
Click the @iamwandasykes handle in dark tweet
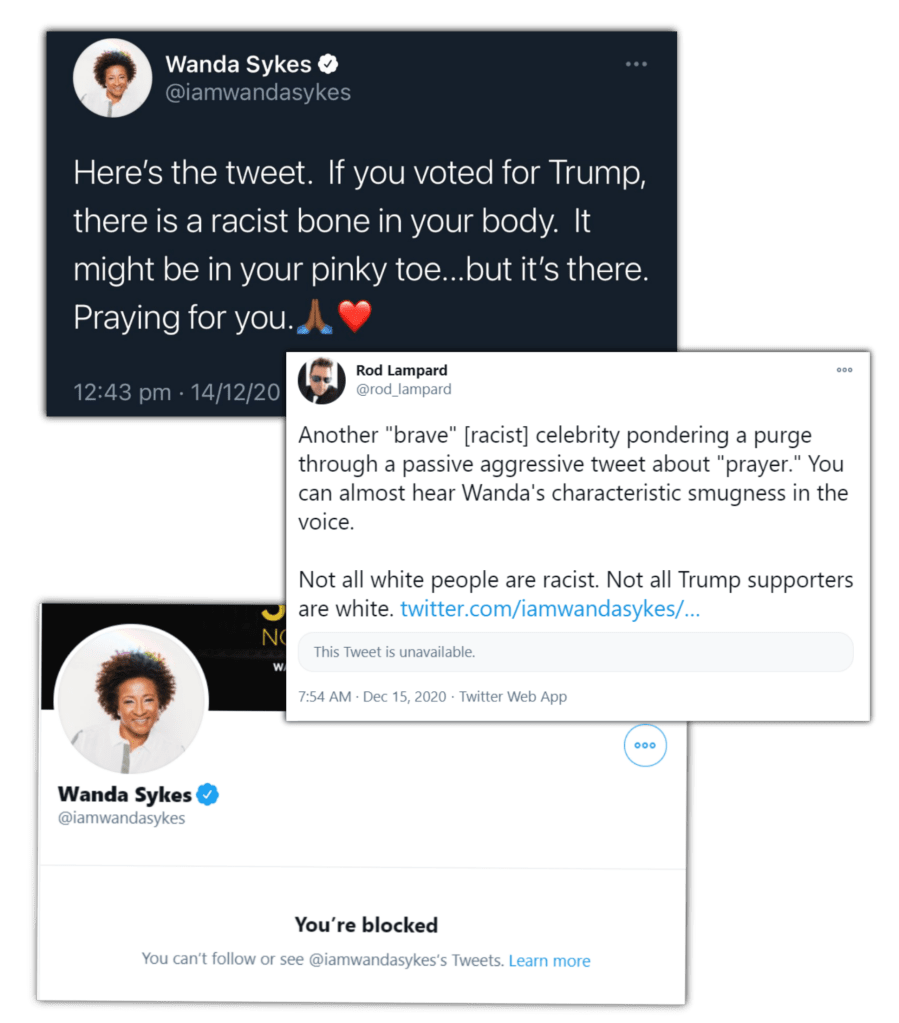258,93
